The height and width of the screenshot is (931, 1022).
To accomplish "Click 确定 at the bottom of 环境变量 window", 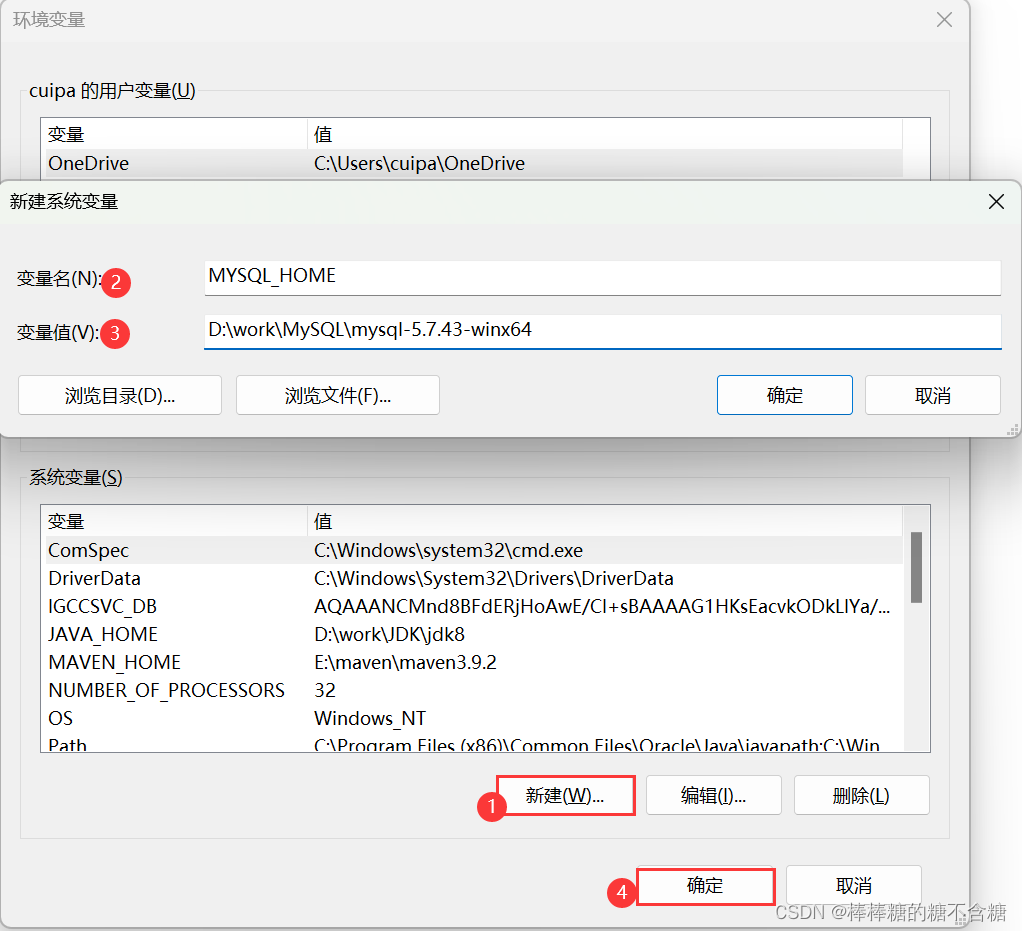I will 705,885.
